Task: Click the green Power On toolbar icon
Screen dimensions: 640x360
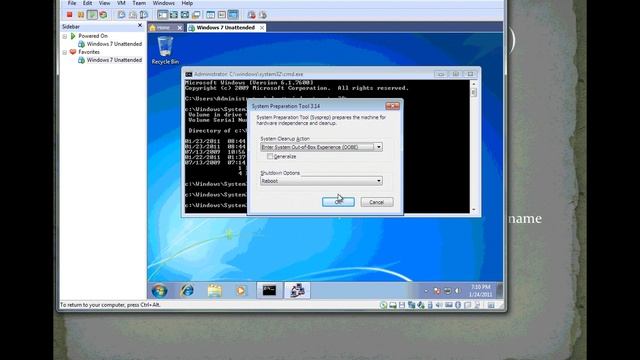Action: pos(92,15)
